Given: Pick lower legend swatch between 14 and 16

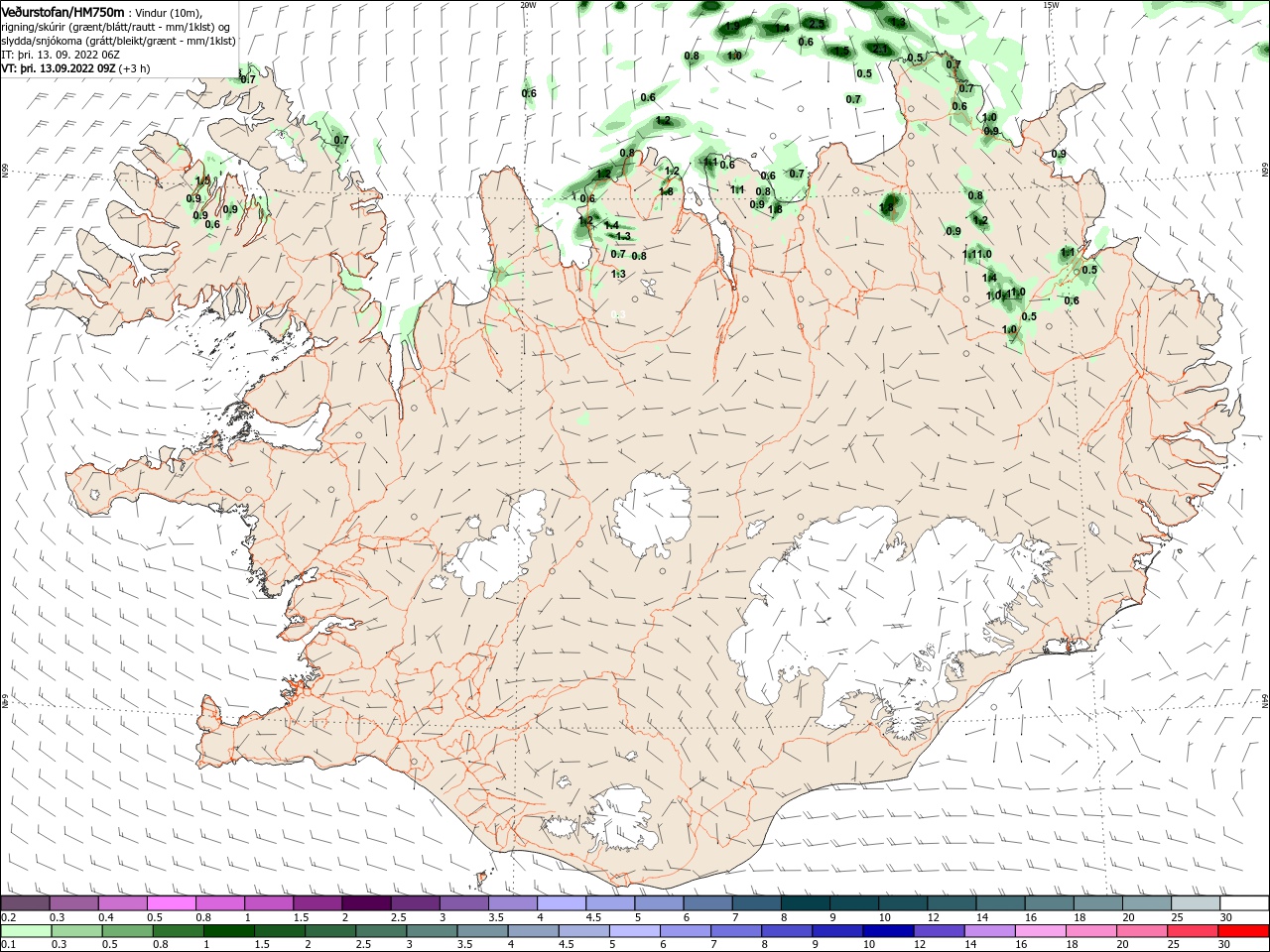Looking at the screenshot, I should pos(990,931).
